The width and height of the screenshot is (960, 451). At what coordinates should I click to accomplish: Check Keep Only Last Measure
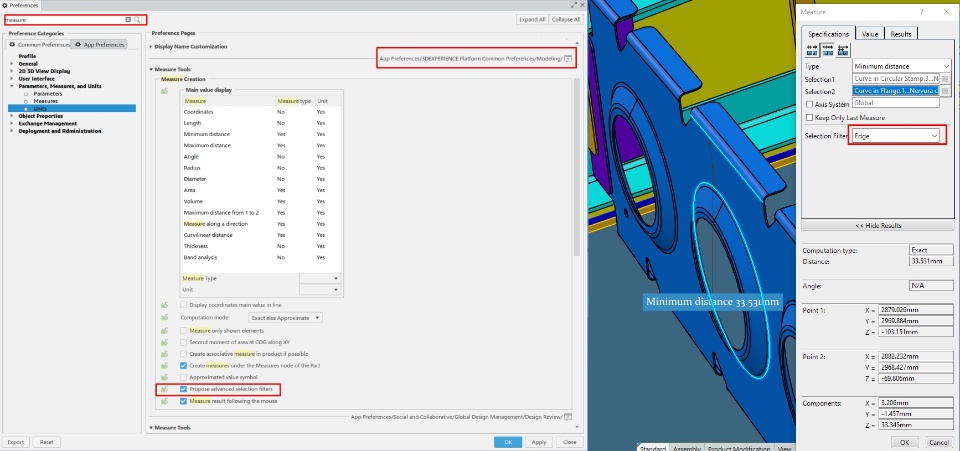coord(809,117)
